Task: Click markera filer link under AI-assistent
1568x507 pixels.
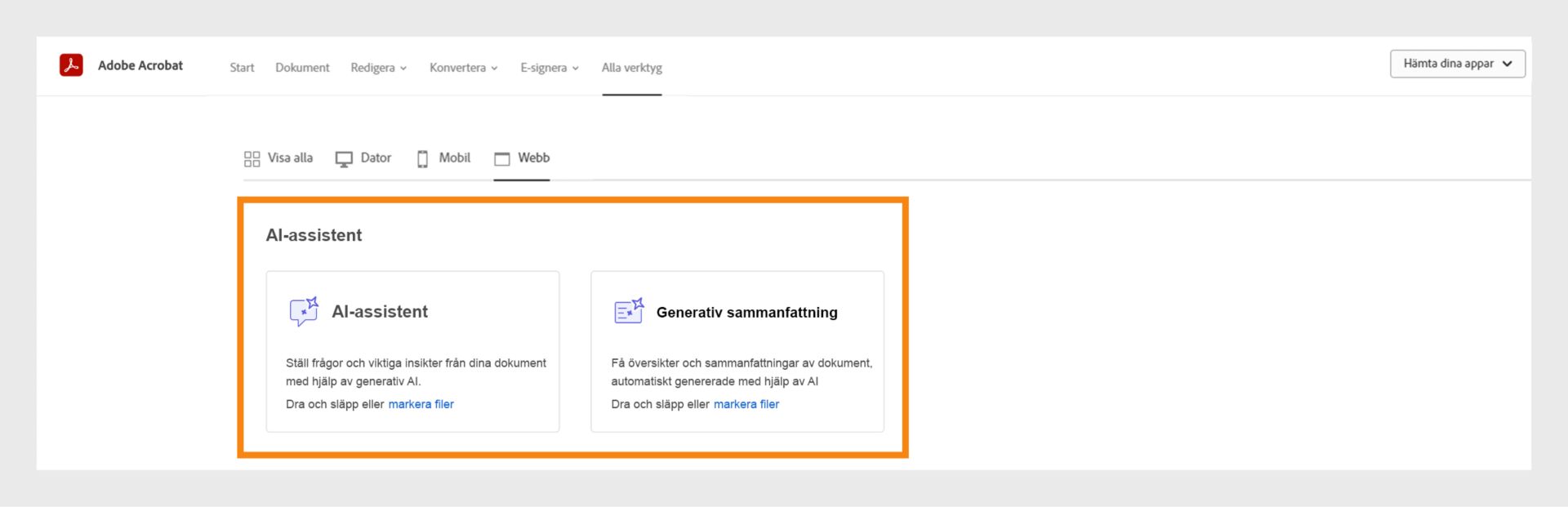Action: click(x=421, y=404)
